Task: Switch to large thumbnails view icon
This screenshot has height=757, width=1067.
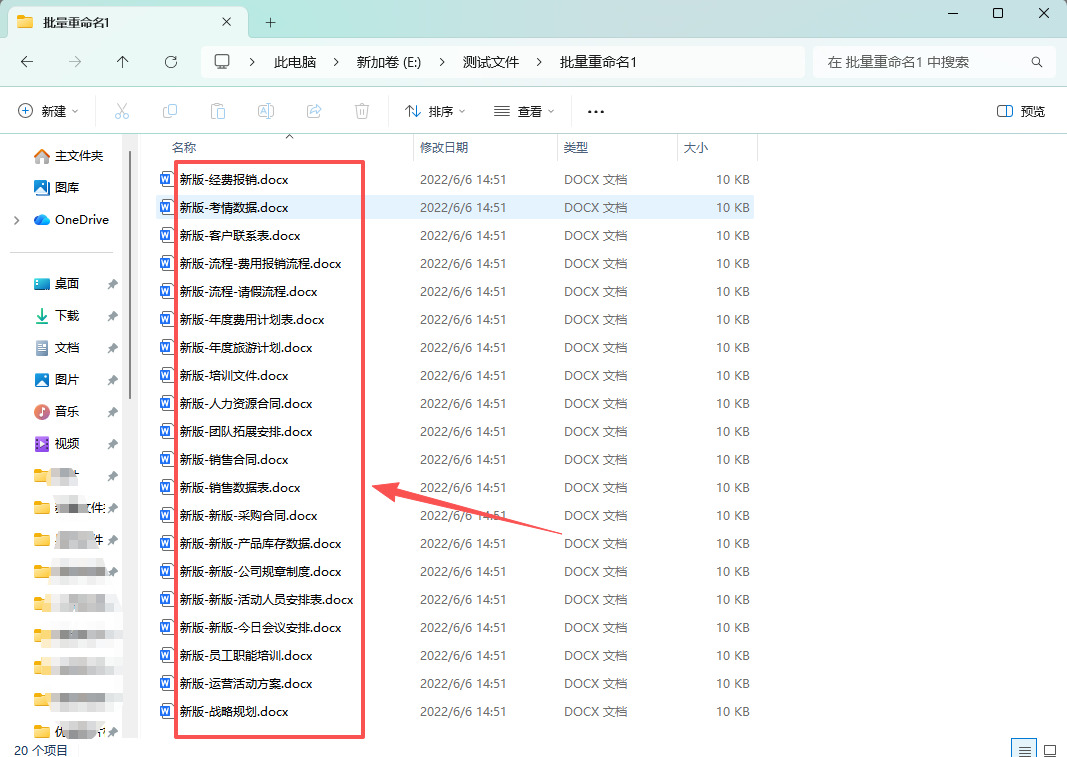Action: tap(1050, 749)
